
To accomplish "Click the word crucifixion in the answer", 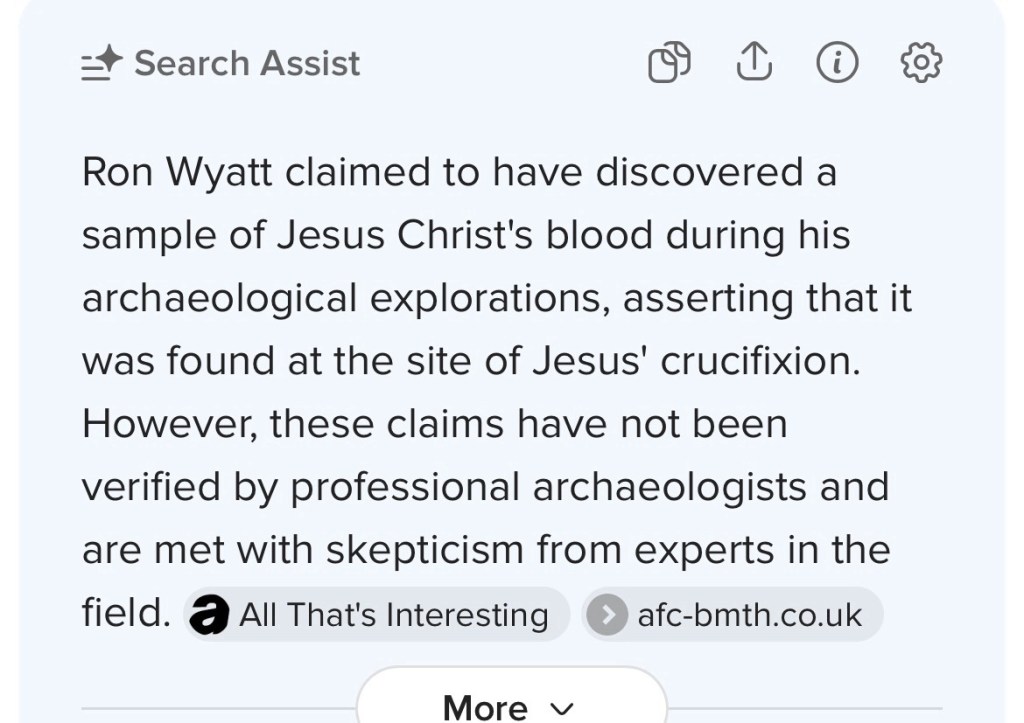I will (x=760, y=361).
